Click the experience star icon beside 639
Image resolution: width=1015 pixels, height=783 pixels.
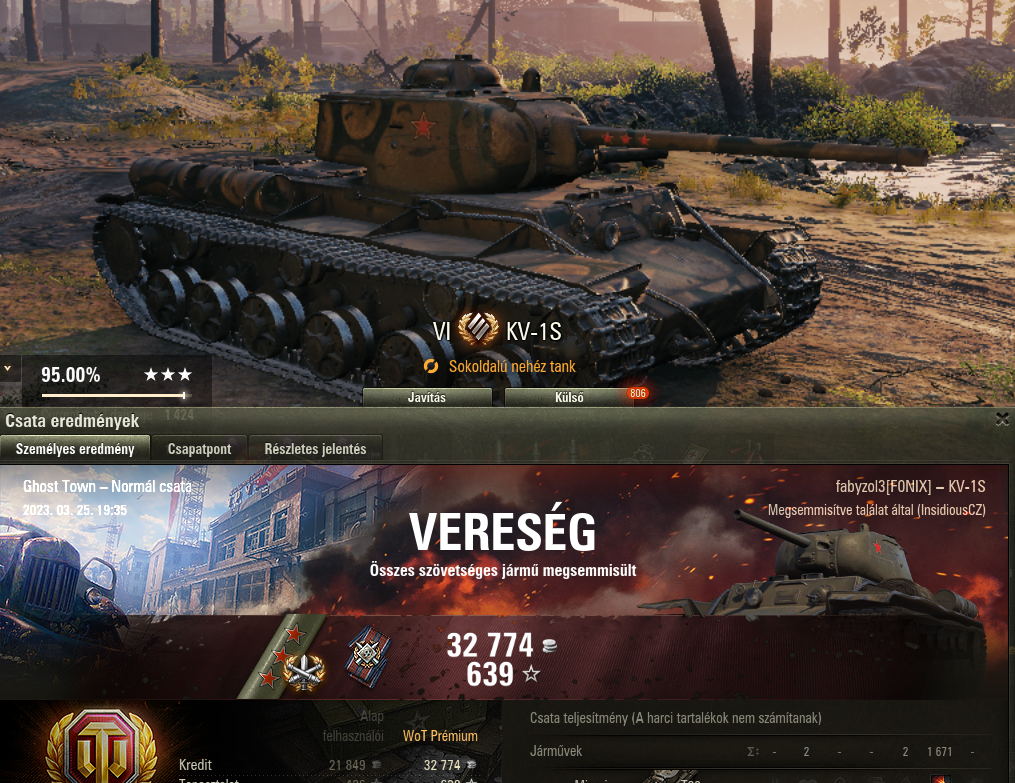coord(531,674)
